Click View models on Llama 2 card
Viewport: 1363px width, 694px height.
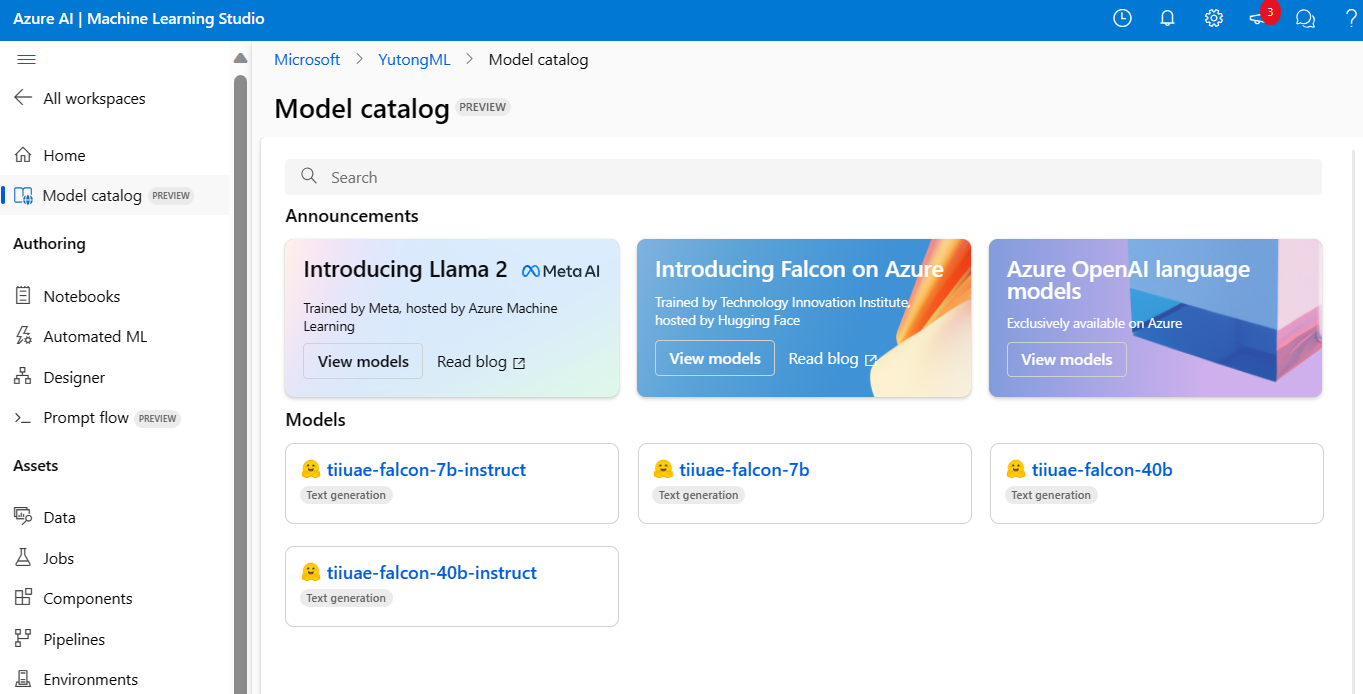363,361
